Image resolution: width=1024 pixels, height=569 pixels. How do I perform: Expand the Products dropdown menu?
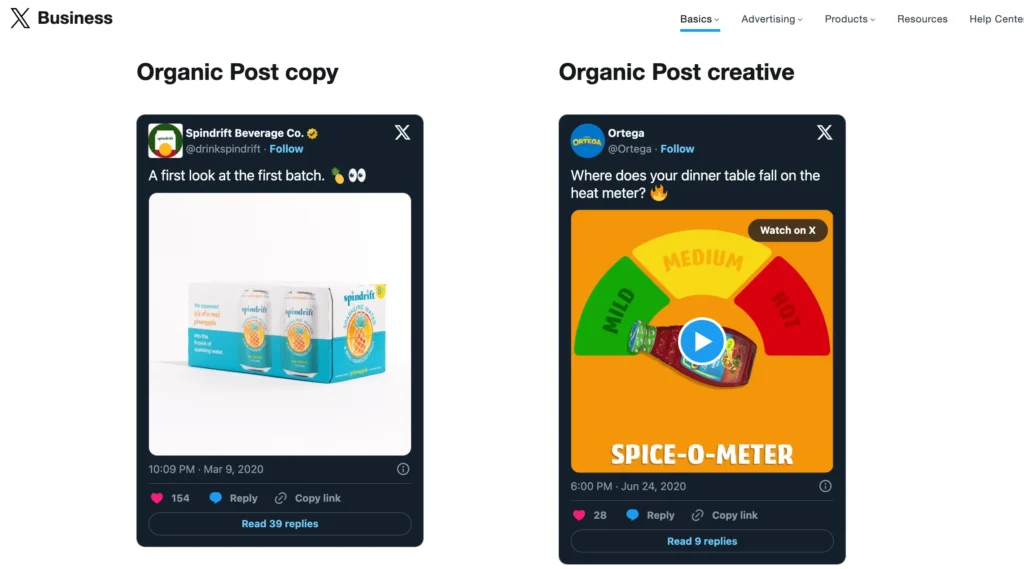click(850, 19)
